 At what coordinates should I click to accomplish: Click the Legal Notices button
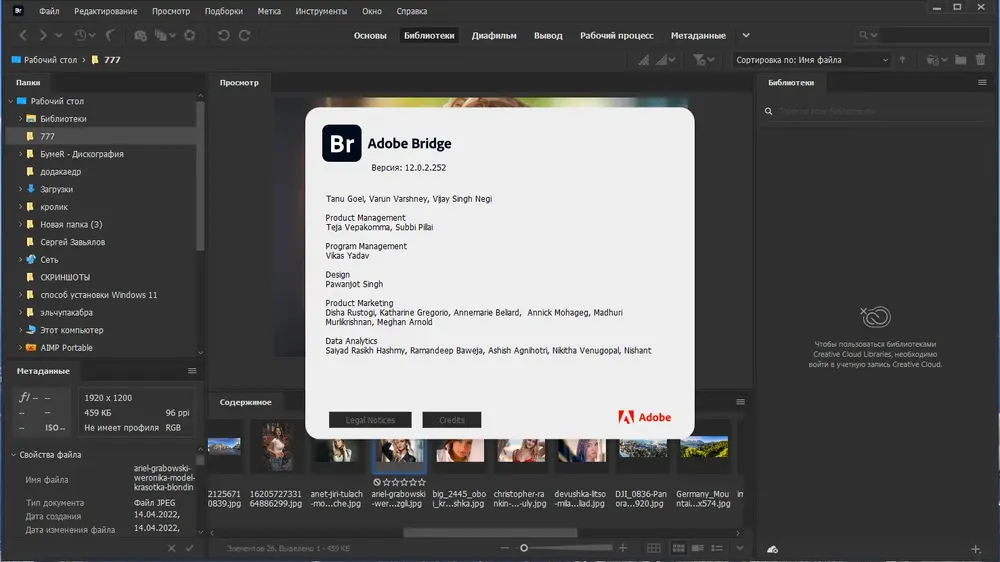click(x=370, y=420)
